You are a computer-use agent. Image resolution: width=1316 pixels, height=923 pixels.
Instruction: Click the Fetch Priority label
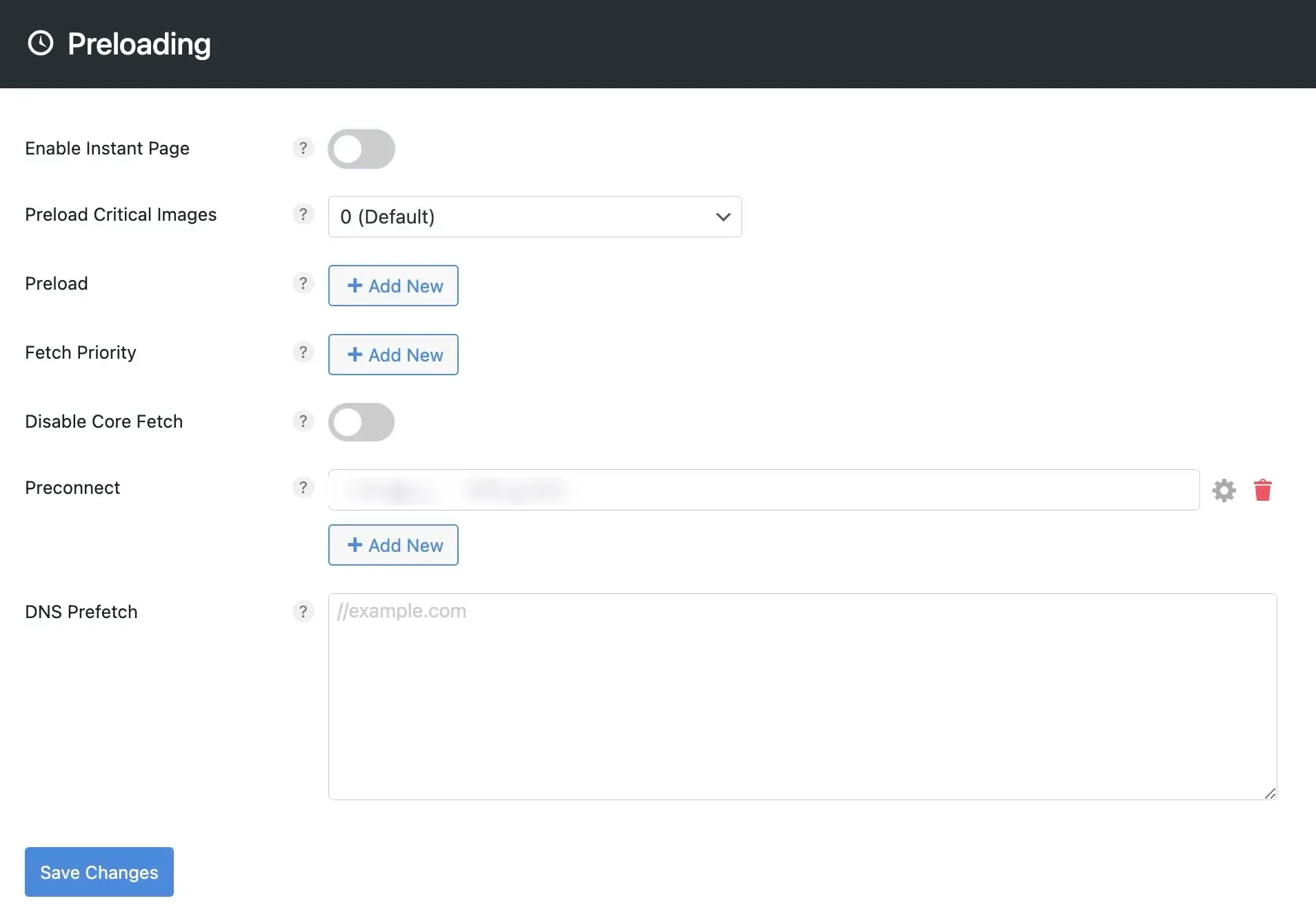[x=81, y=353]
